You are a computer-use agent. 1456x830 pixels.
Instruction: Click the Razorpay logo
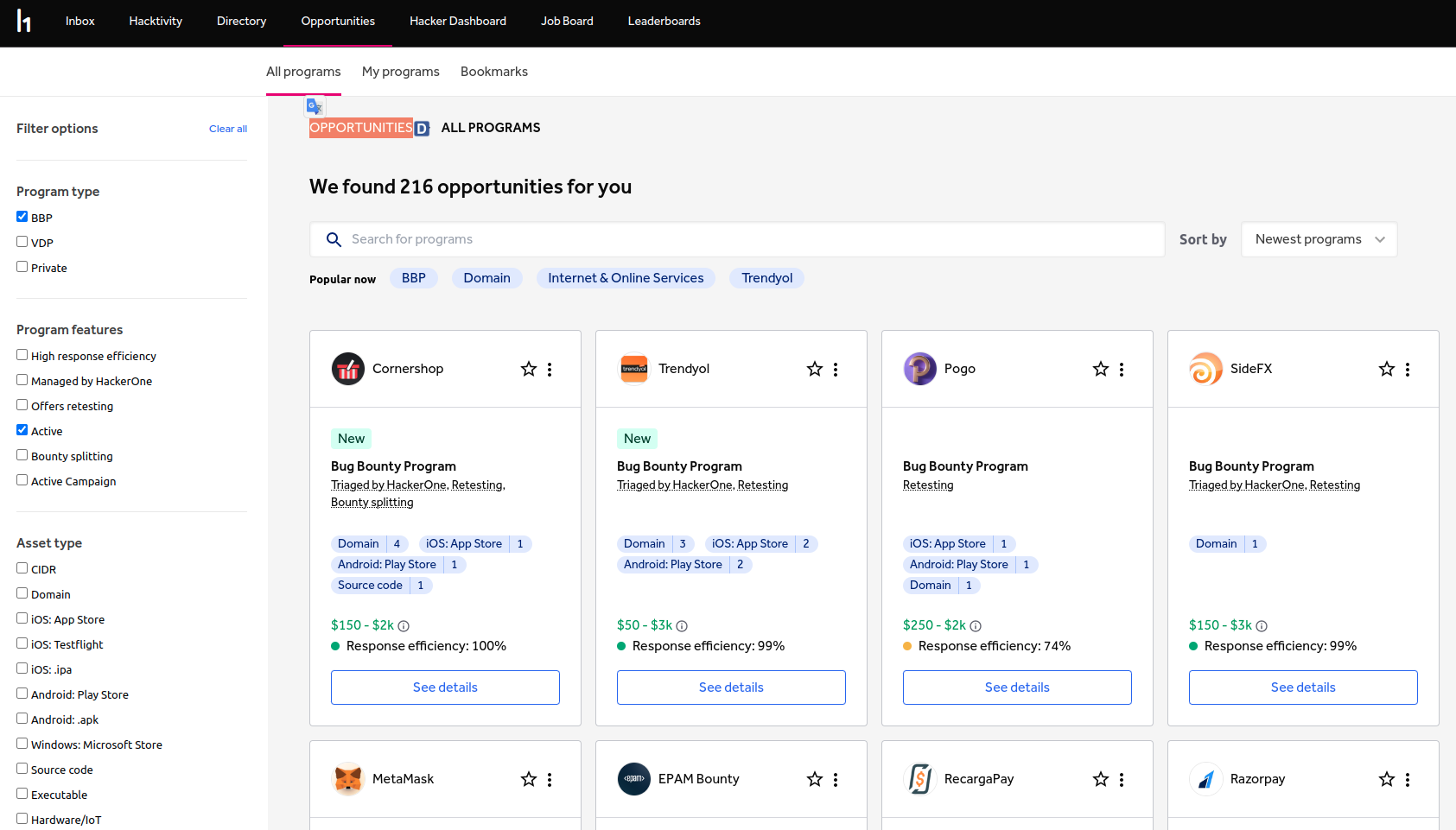tap(1205, 778)
